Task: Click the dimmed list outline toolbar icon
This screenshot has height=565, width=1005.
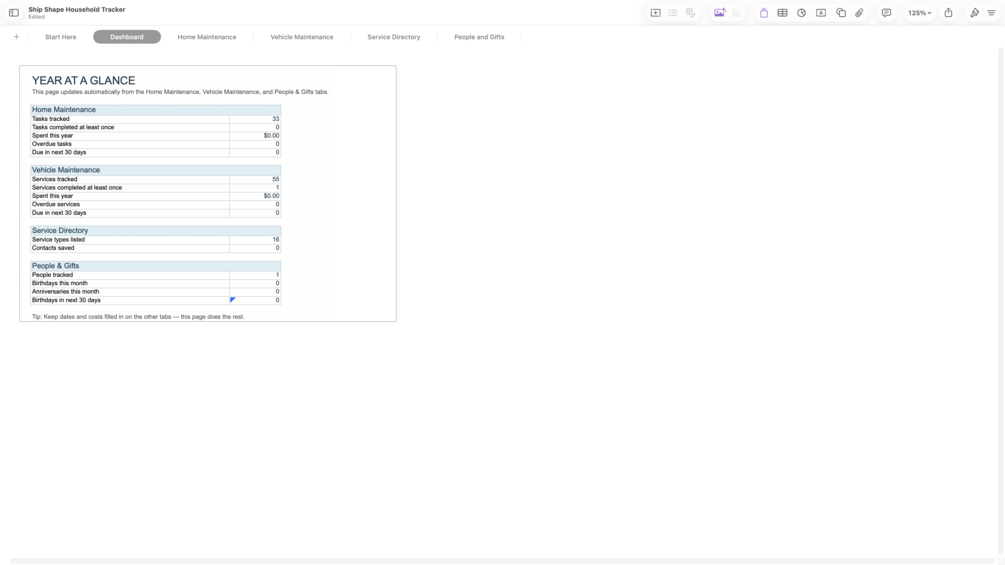Action: click(673, 13)
